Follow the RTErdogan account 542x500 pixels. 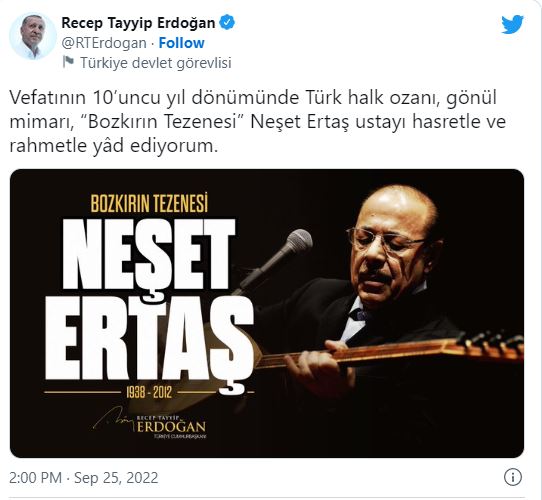click(181, 43)
